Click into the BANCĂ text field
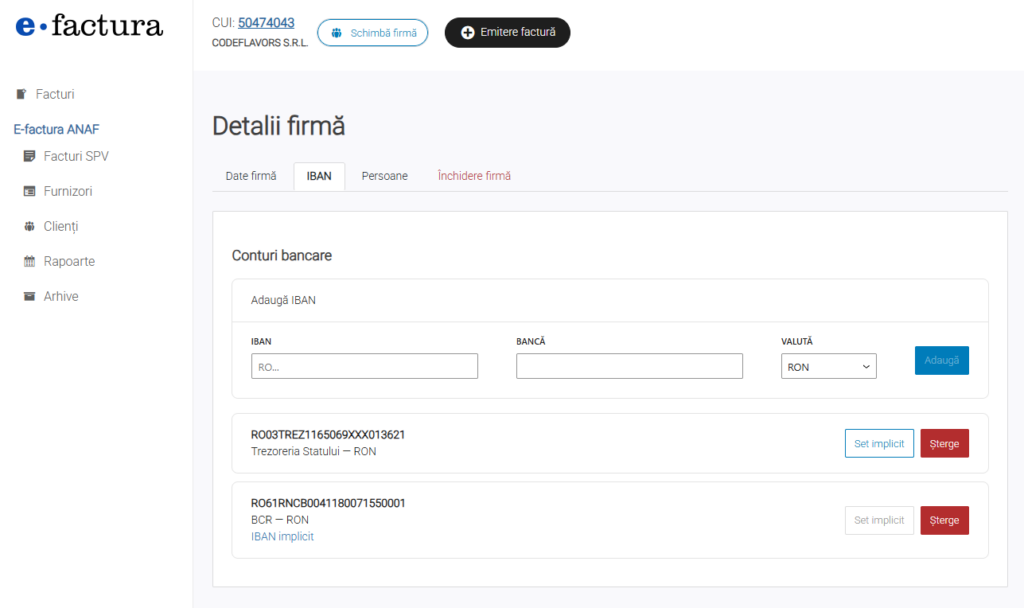This screenshot has height=608, width=1024. [629, 367]
